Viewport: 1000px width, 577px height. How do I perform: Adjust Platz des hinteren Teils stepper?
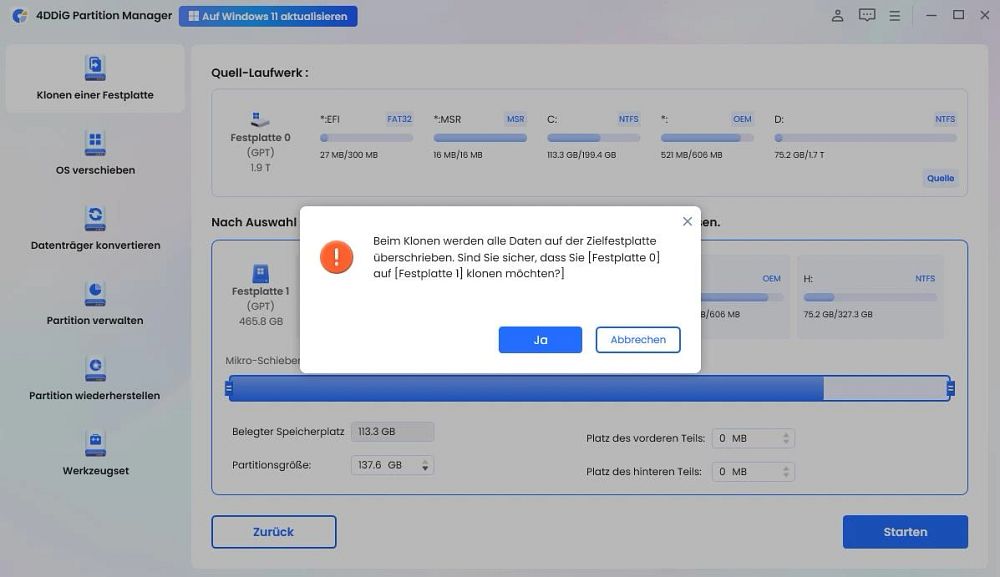(786, 472)
